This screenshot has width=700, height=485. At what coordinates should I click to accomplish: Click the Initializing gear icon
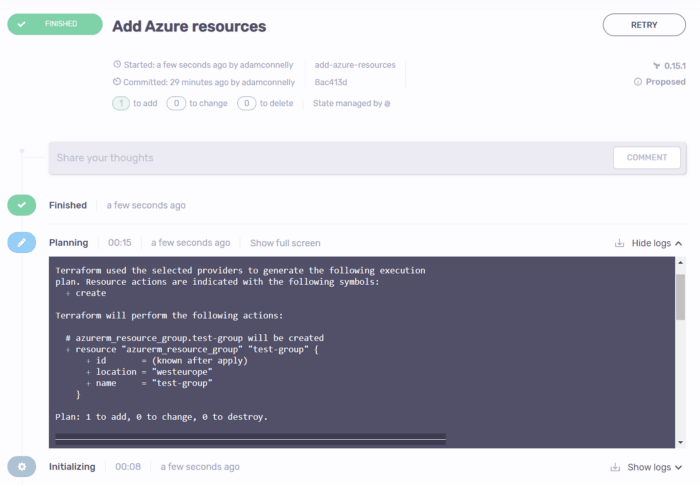21,467
